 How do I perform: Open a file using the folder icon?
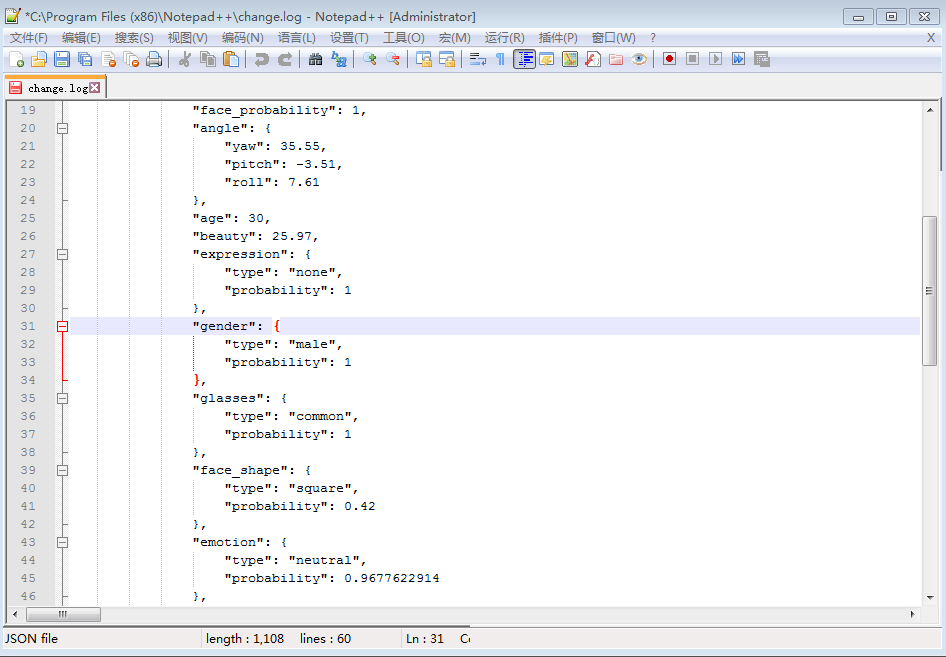tap(39, 59)
